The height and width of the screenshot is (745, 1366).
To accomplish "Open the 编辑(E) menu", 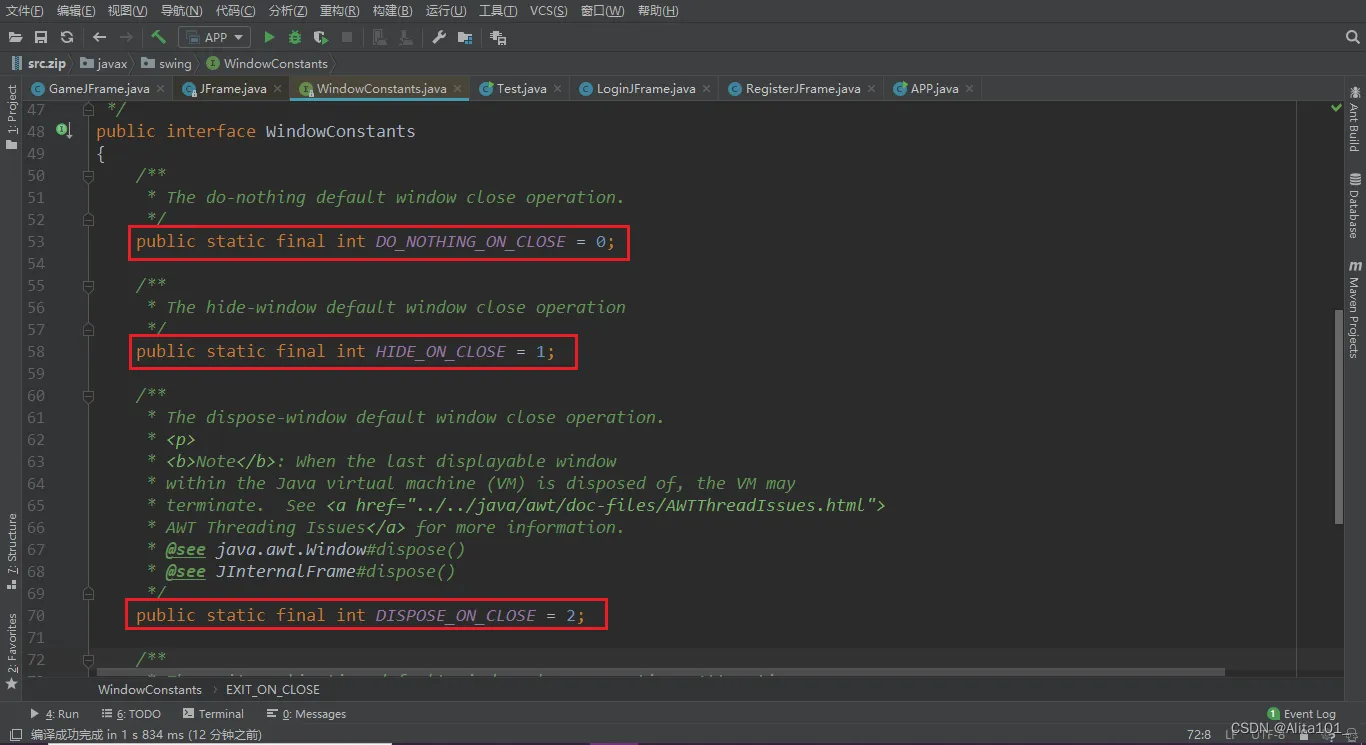I will [76, 11].
